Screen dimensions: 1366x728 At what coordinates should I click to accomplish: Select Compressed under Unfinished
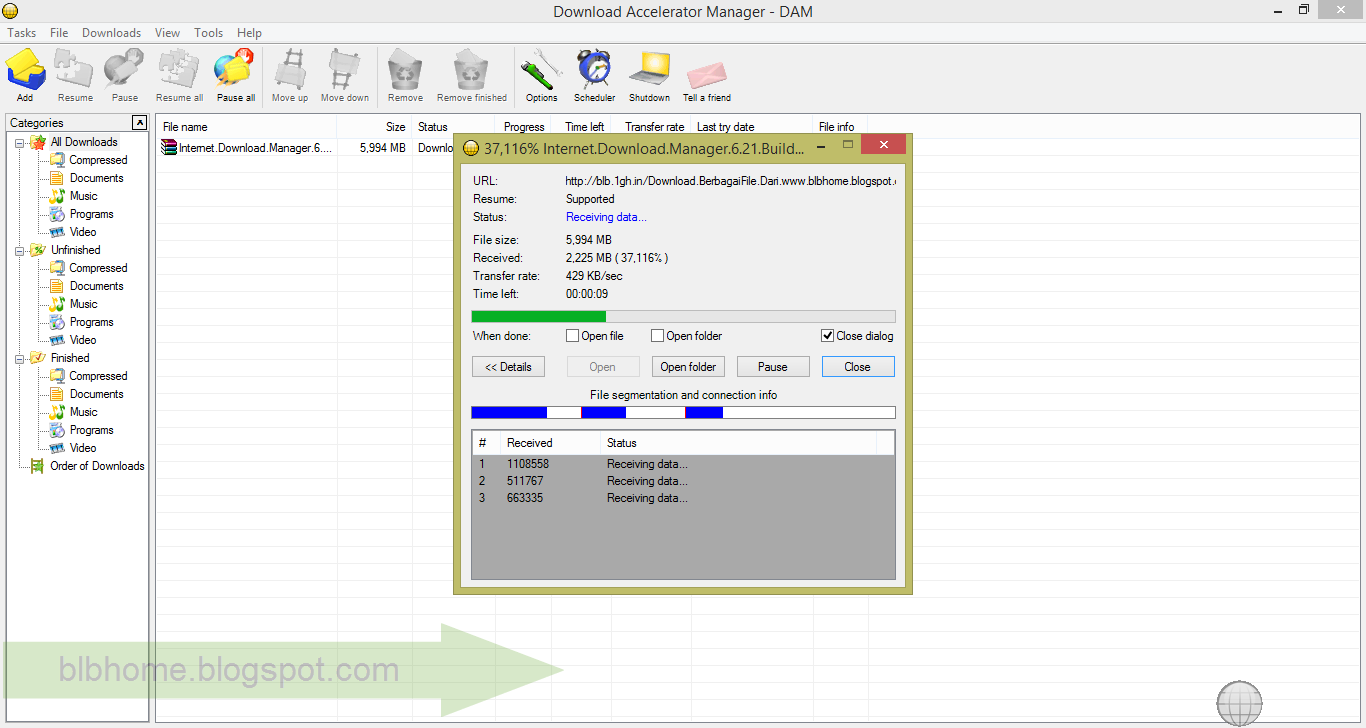pos(98,268)
